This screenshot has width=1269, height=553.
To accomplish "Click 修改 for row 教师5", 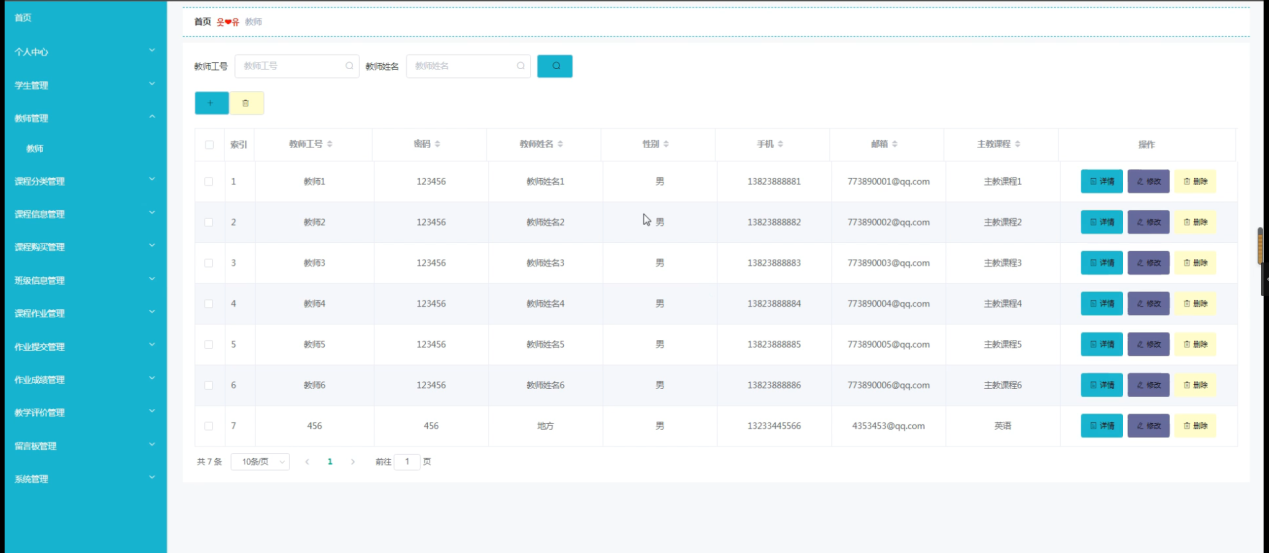I will 1148,344.
